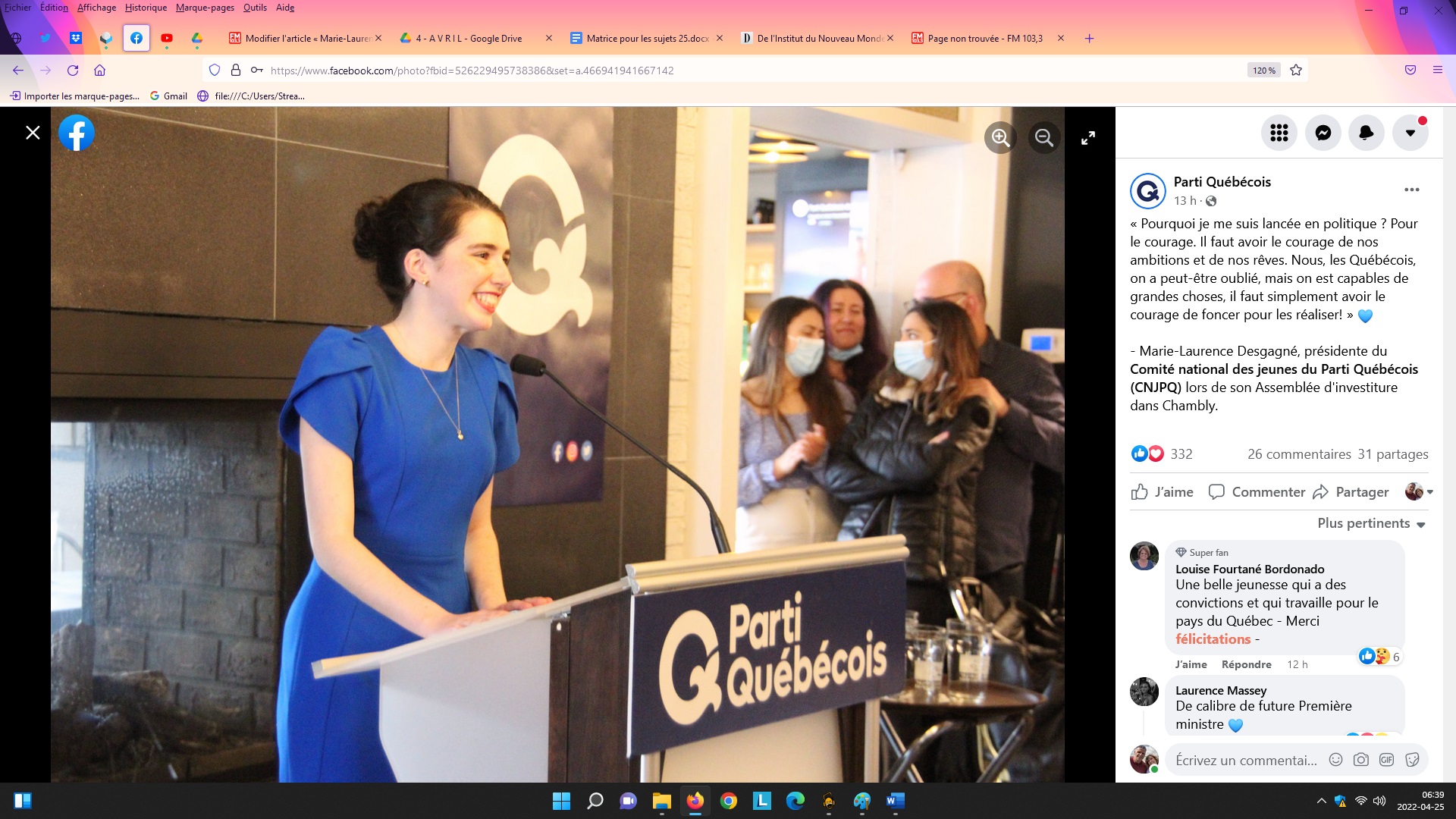Zoom in on the photo
This screenshot has width=1456, height=819.
point(1000,138)
